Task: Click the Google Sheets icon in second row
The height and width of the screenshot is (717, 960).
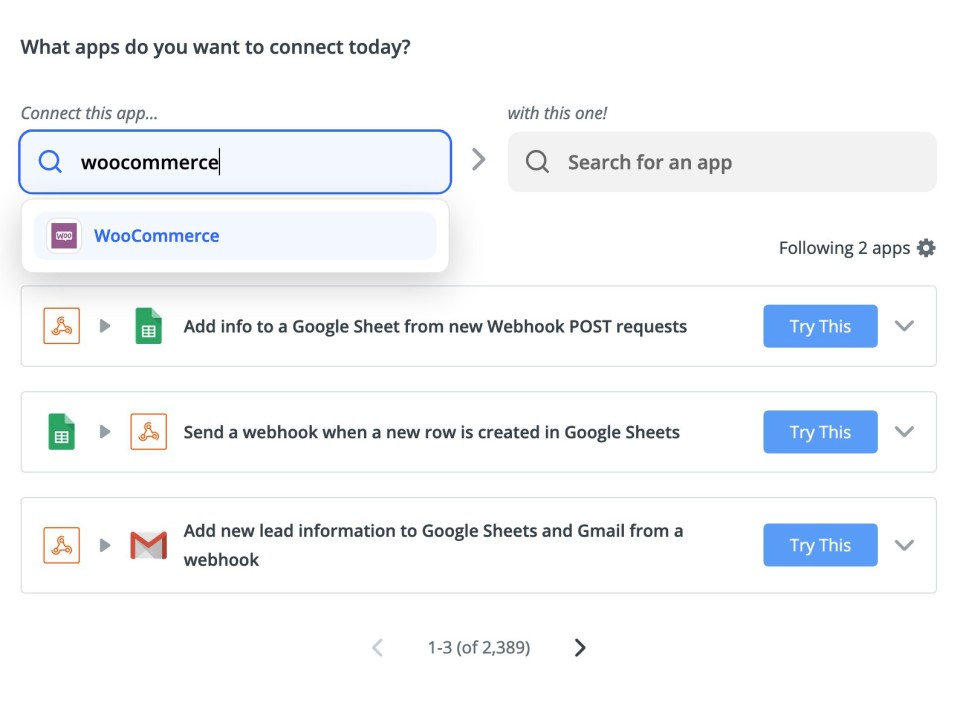Action: (x=62, y=432)
